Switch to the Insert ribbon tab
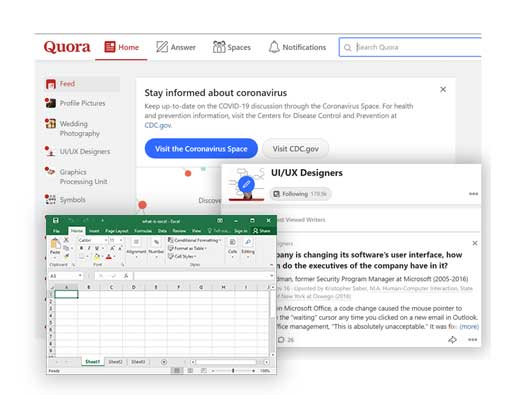Screen dimensions: 528x395 (x=94, y=231)
